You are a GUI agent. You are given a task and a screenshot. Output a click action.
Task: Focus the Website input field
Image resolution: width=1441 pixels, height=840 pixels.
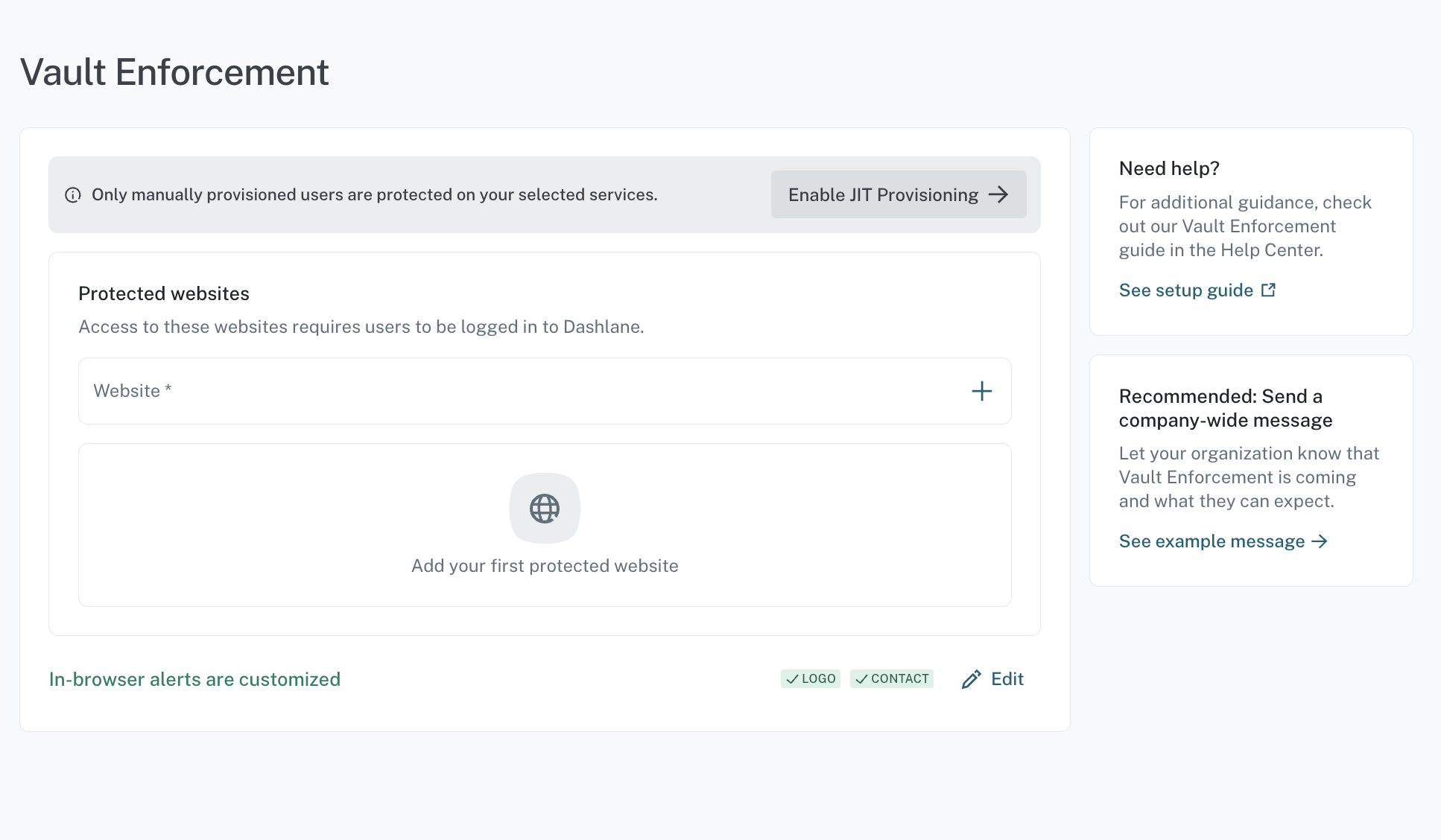tap(545, 391)
